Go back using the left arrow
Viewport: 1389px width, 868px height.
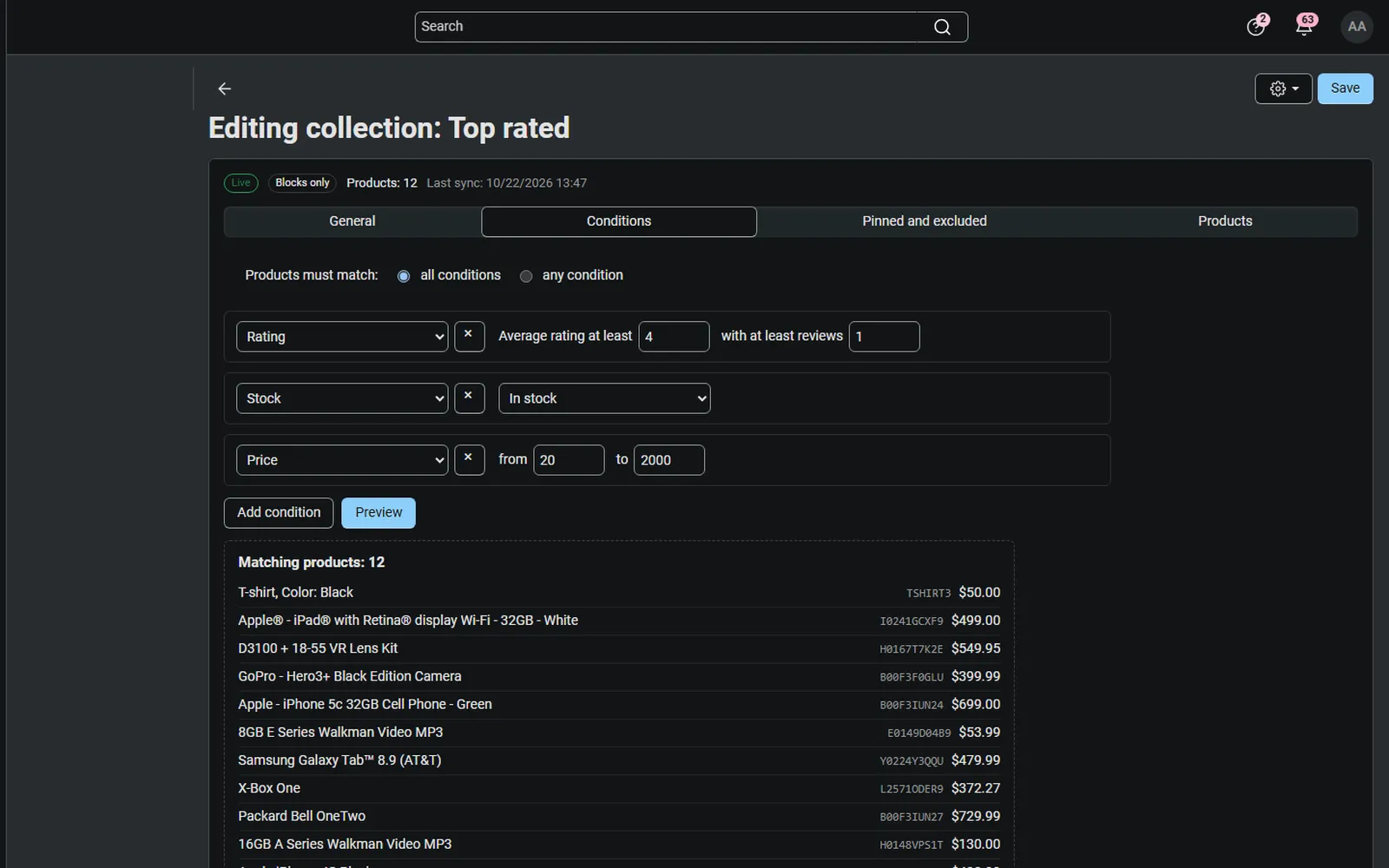tap(224, 89)
